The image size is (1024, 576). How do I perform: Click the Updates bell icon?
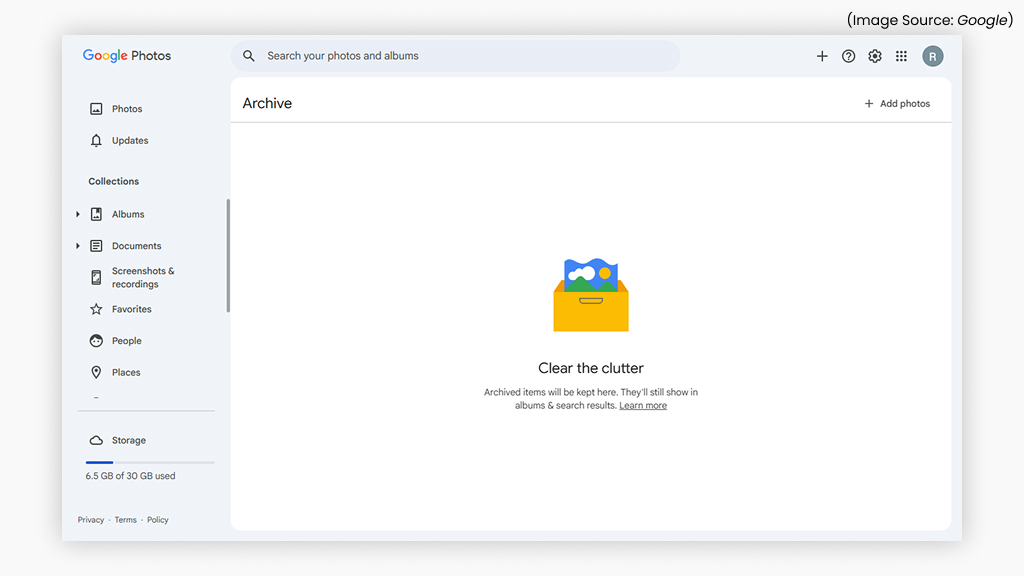96,140
